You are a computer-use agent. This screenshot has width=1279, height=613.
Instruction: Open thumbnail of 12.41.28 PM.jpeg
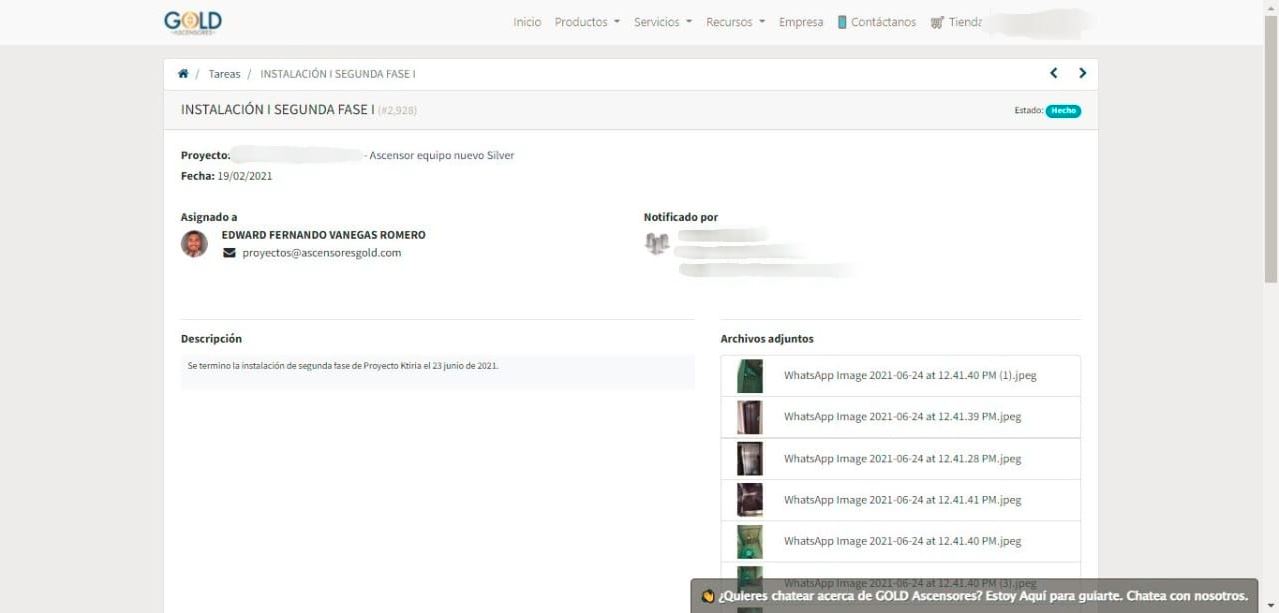point(750,459)
